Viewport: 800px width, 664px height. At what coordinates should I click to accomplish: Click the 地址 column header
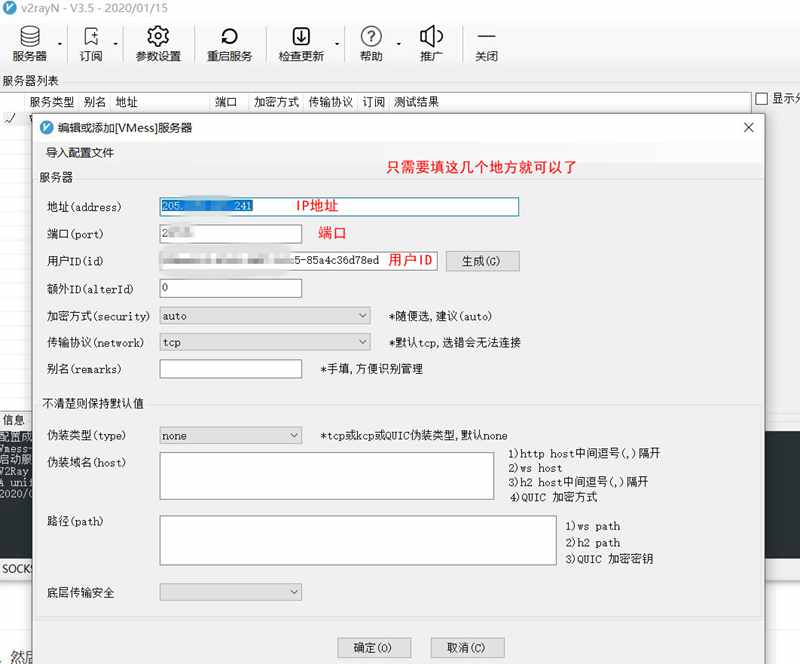127,102
